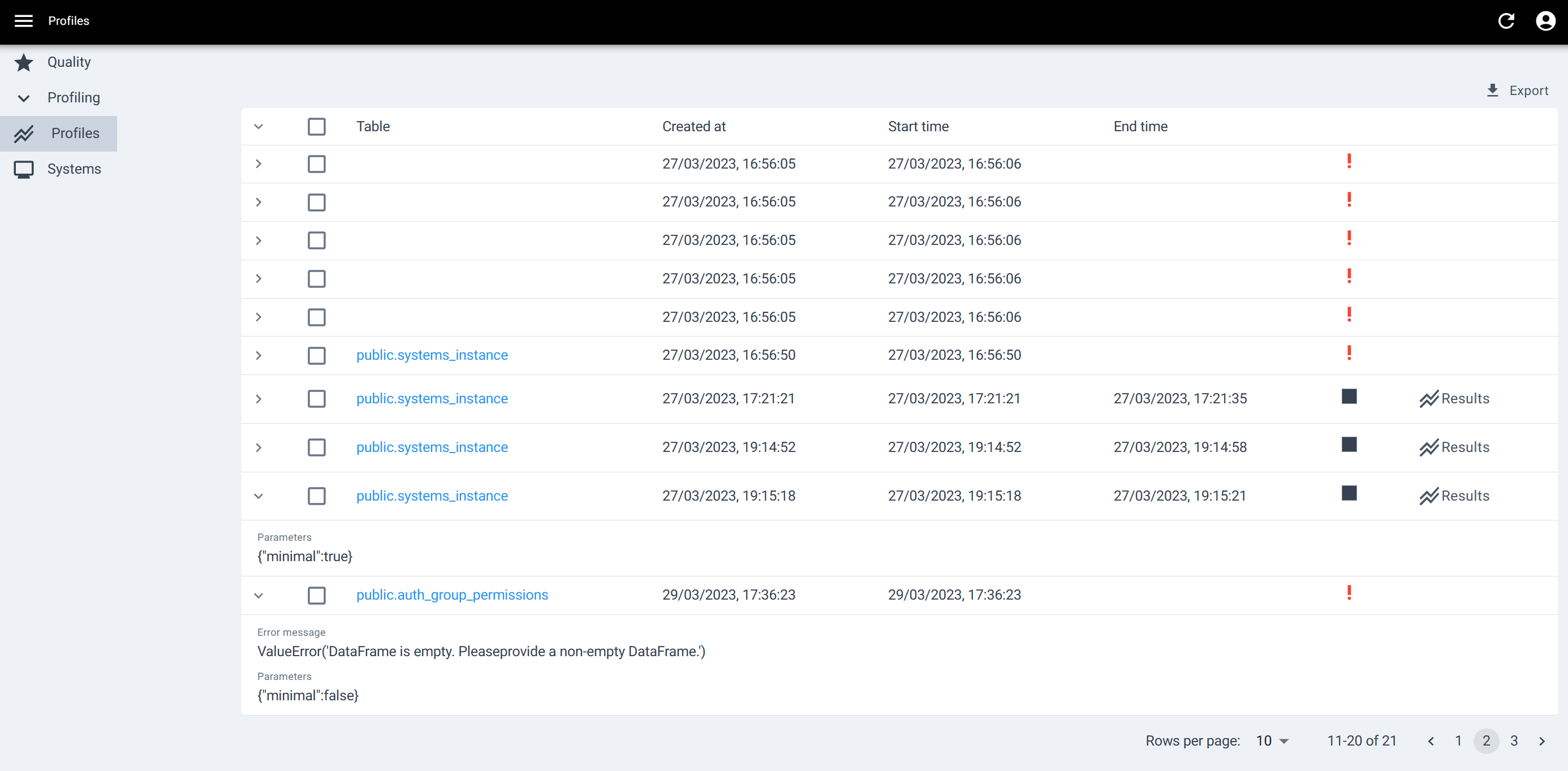Viewport: 1568px width, 771px height.
Task: Expand the 17:21:21 public.systems_instance row
Action: 259,399
